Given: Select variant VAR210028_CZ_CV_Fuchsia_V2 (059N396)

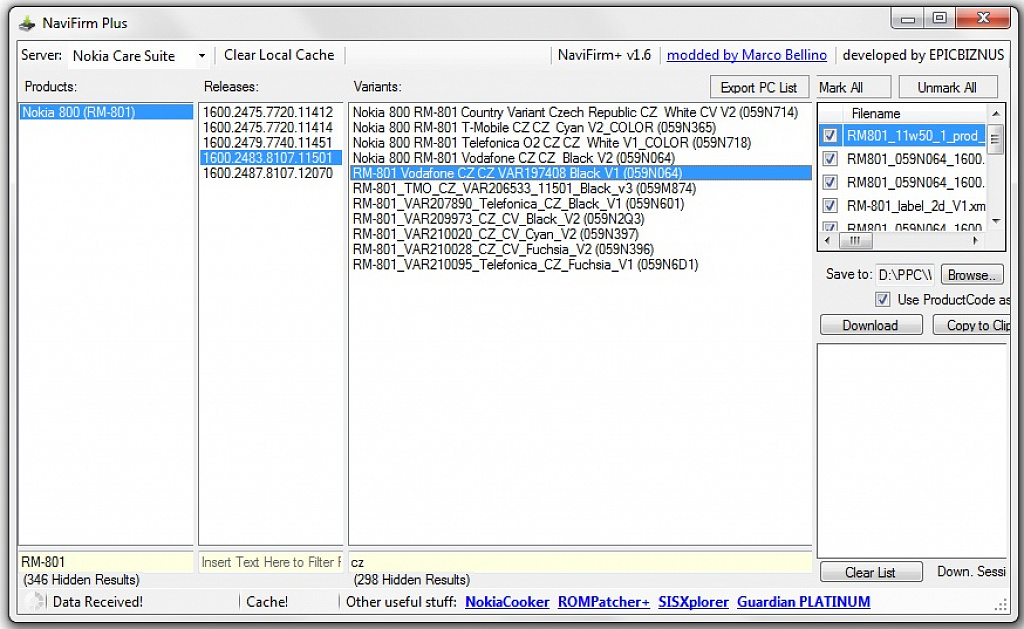Looking at the screenshot, I should (580, 250).
